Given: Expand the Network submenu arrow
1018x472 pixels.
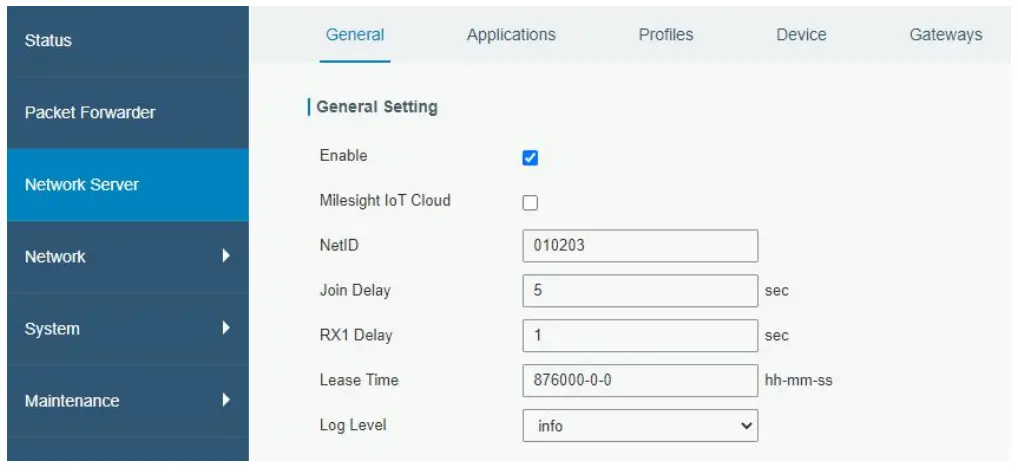Looking at the screenshot, I should (226, 256).
